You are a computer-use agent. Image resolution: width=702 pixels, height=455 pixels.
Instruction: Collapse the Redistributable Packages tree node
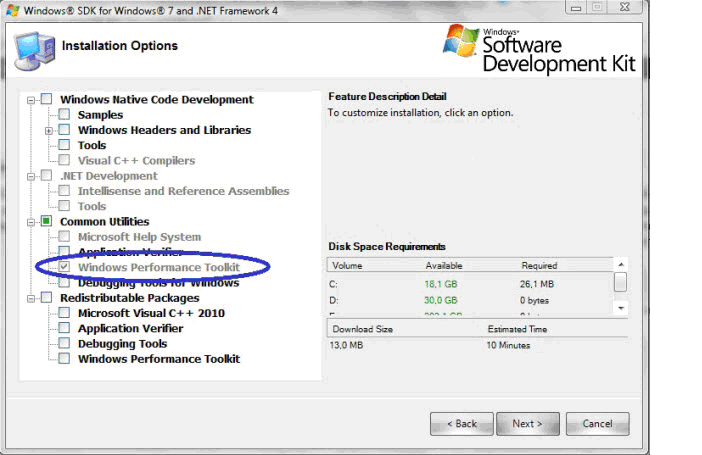click(x=32, y=298)
